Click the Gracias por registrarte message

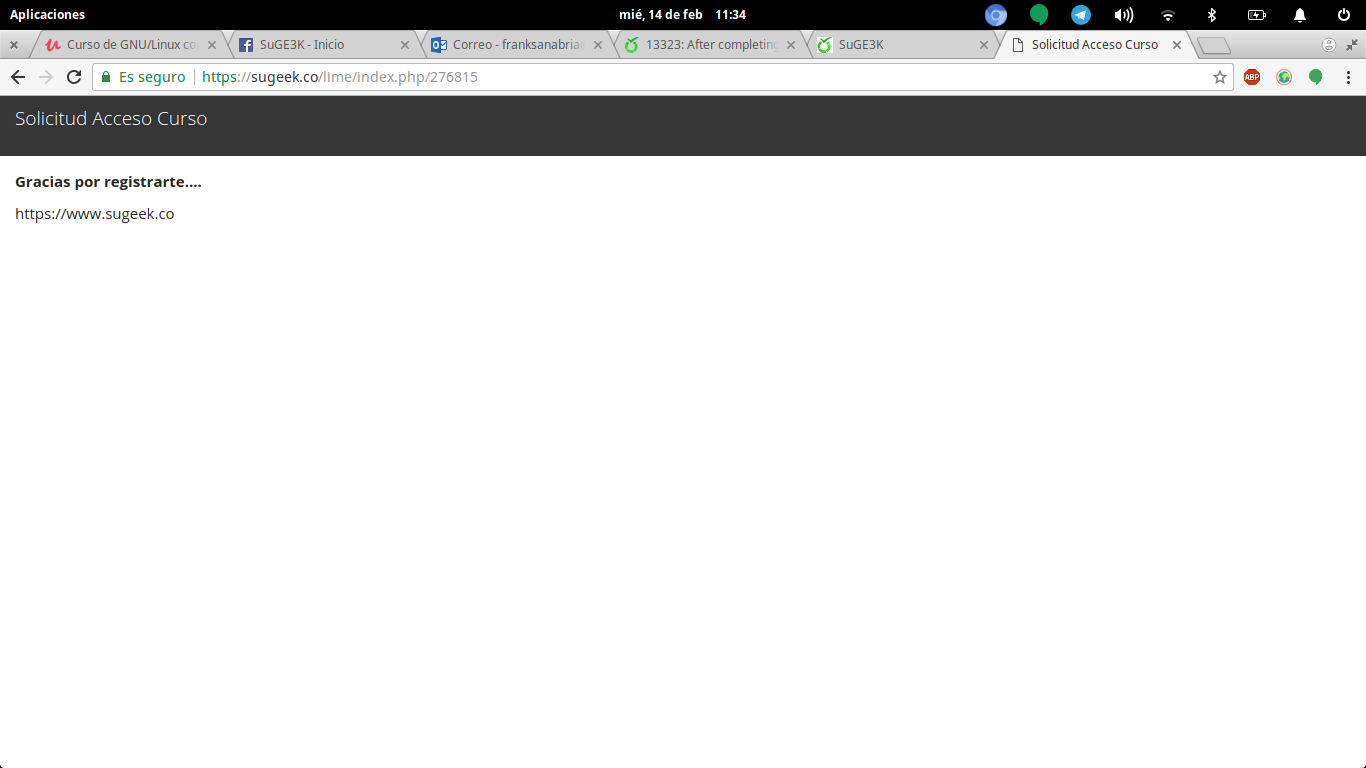tap(108, 182)
